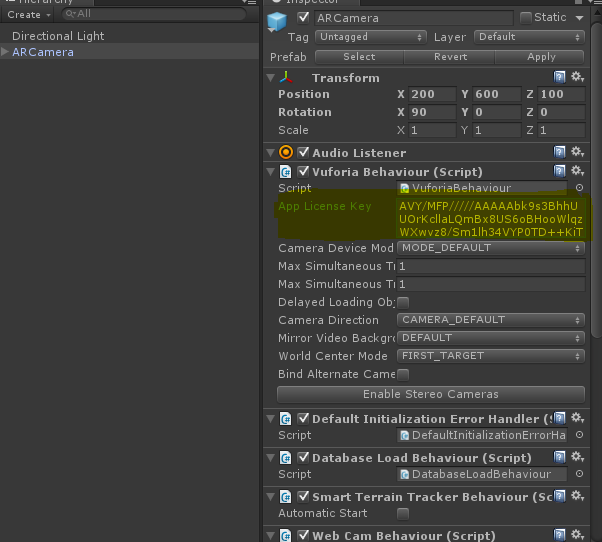Disable the Vuforia Behaviour component checkbox
Image resolution: width=602 pixels, height=542 pixels.
pyautogui.click(x=303, y=171)
